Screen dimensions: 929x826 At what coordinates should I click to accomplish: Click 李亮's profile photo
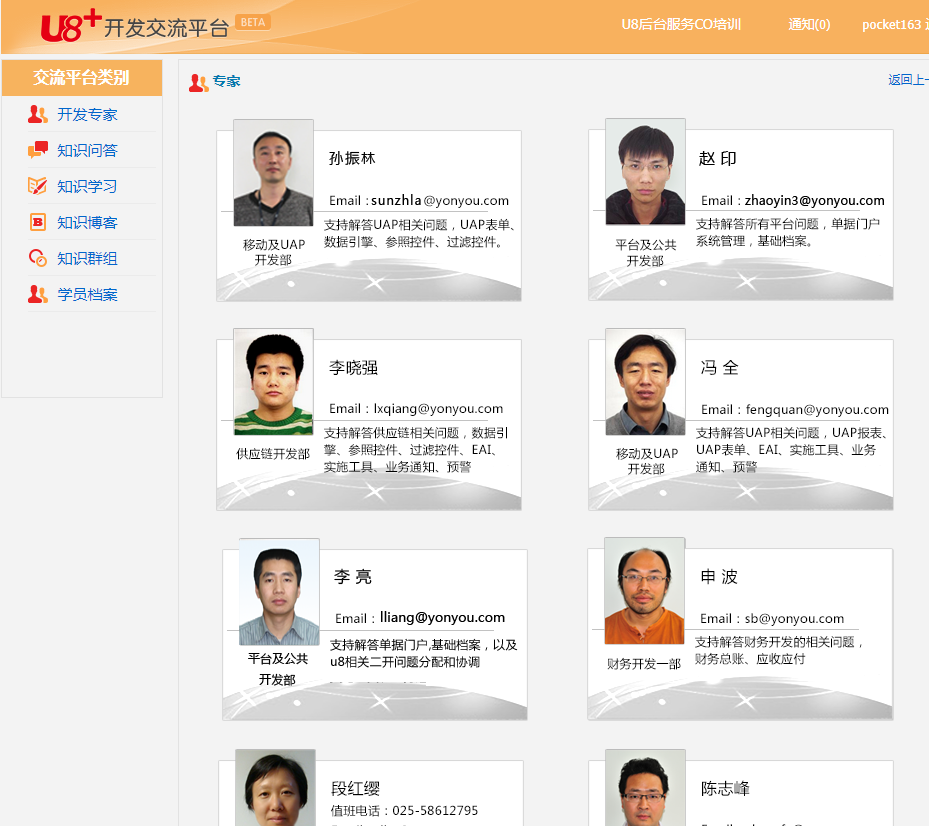coord(279,591)
